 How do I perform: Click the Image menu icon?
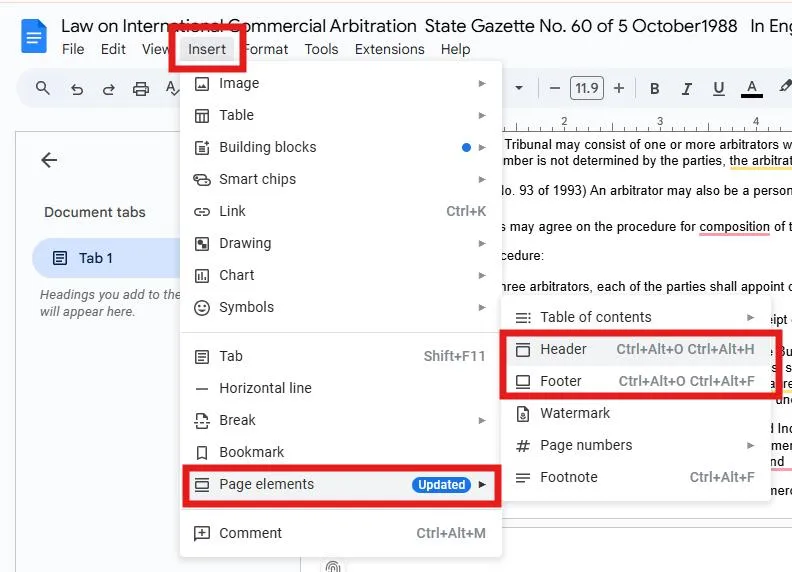tap(202, 83)
